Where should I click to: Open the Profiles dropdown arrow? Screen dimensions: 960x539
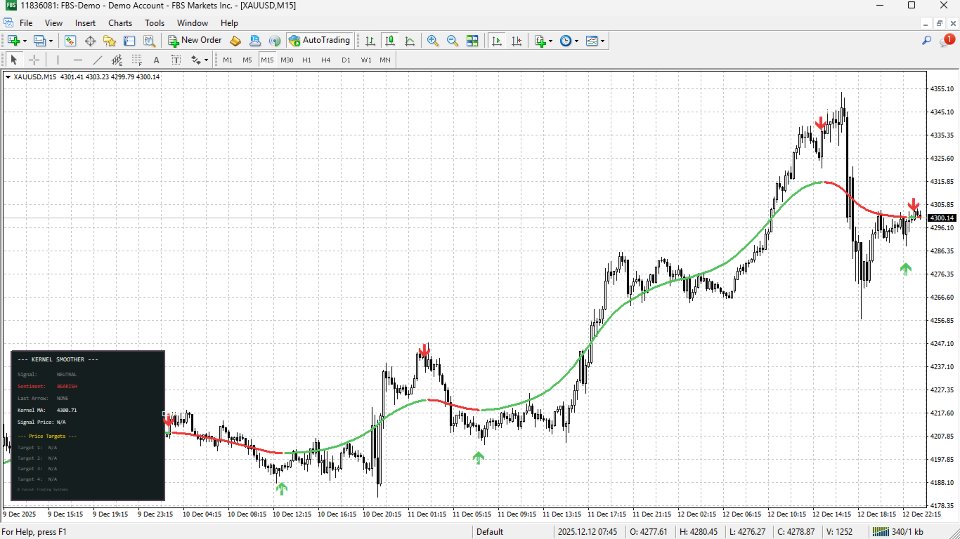pyautogui.click(x=51, y=41)
